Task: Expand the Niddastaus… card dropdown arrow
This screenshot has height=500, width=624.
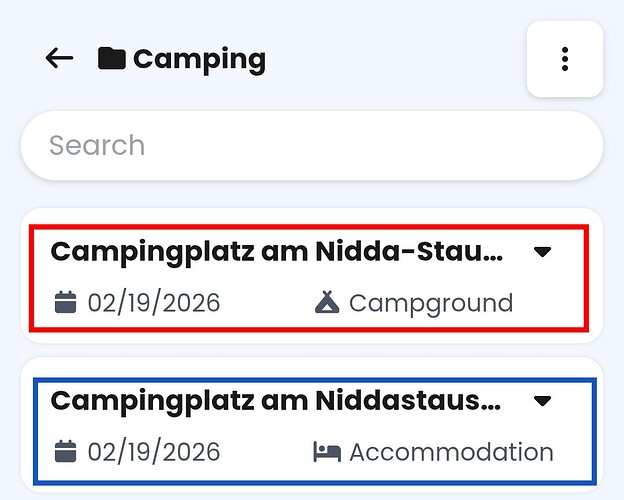Action: pyautogui.click(x=543, y=402)
